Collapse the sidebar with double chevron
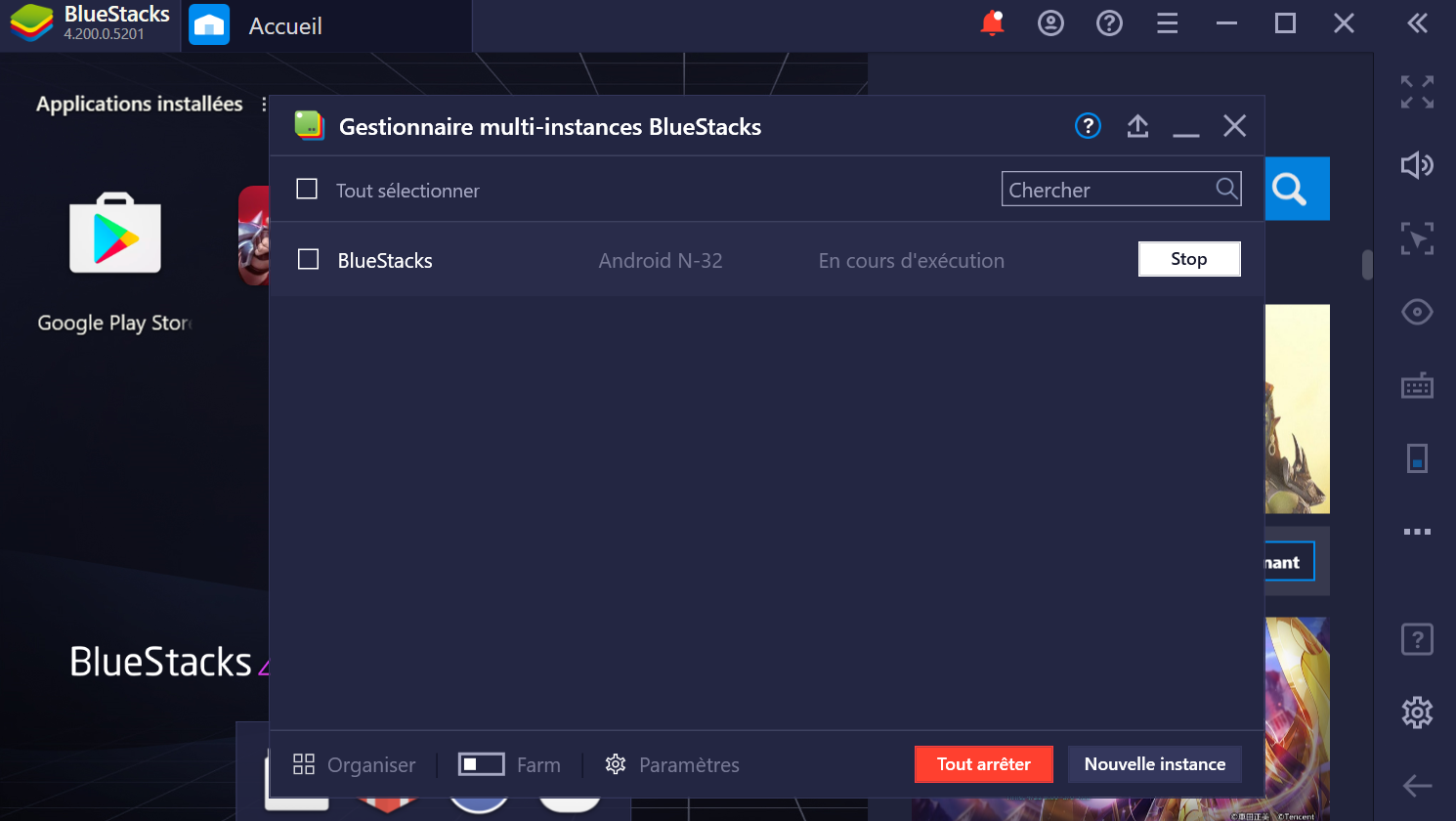This screenshot has height=821, width=1456. (1418, 22)
